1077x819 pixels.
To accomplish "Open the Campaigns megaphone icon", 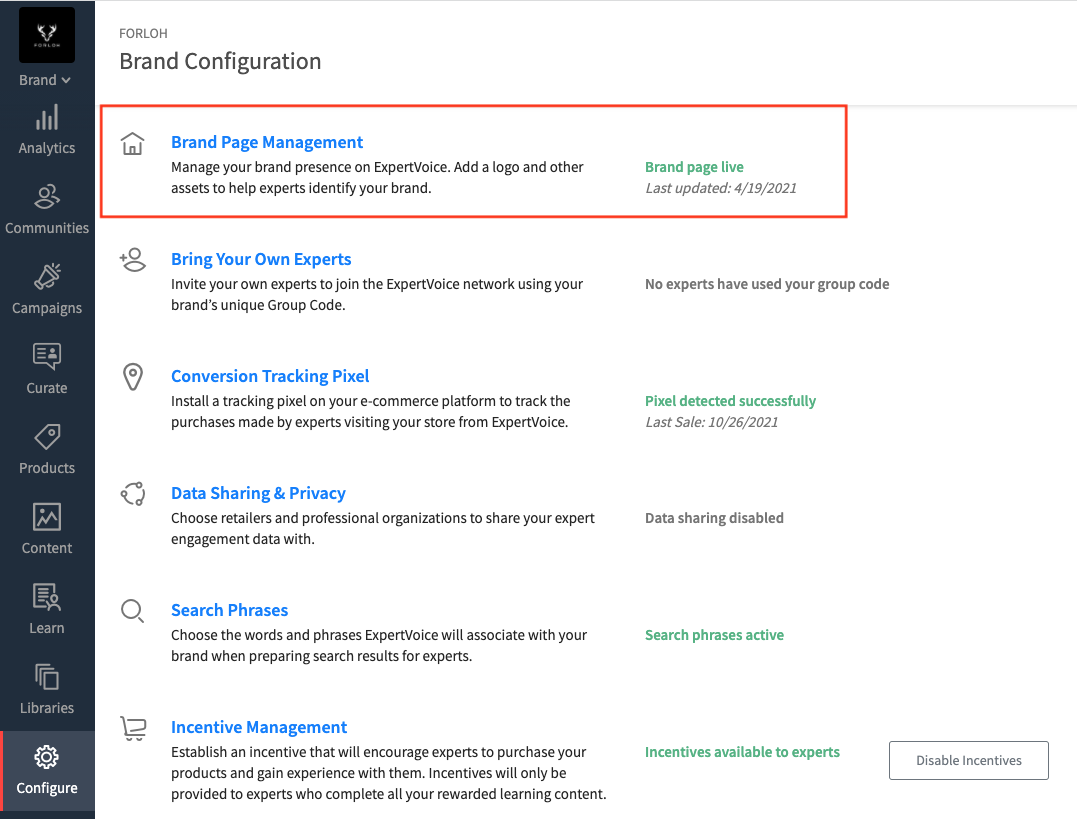I will (47, 277).
